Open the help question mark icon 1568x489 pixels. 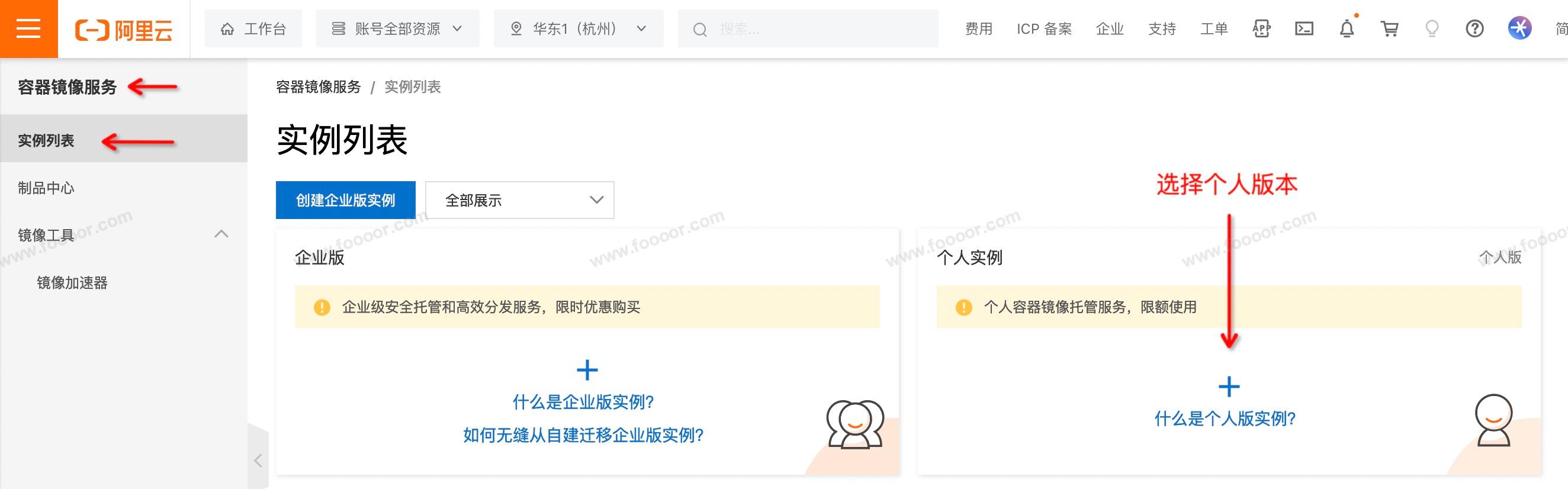[1474, 28]
